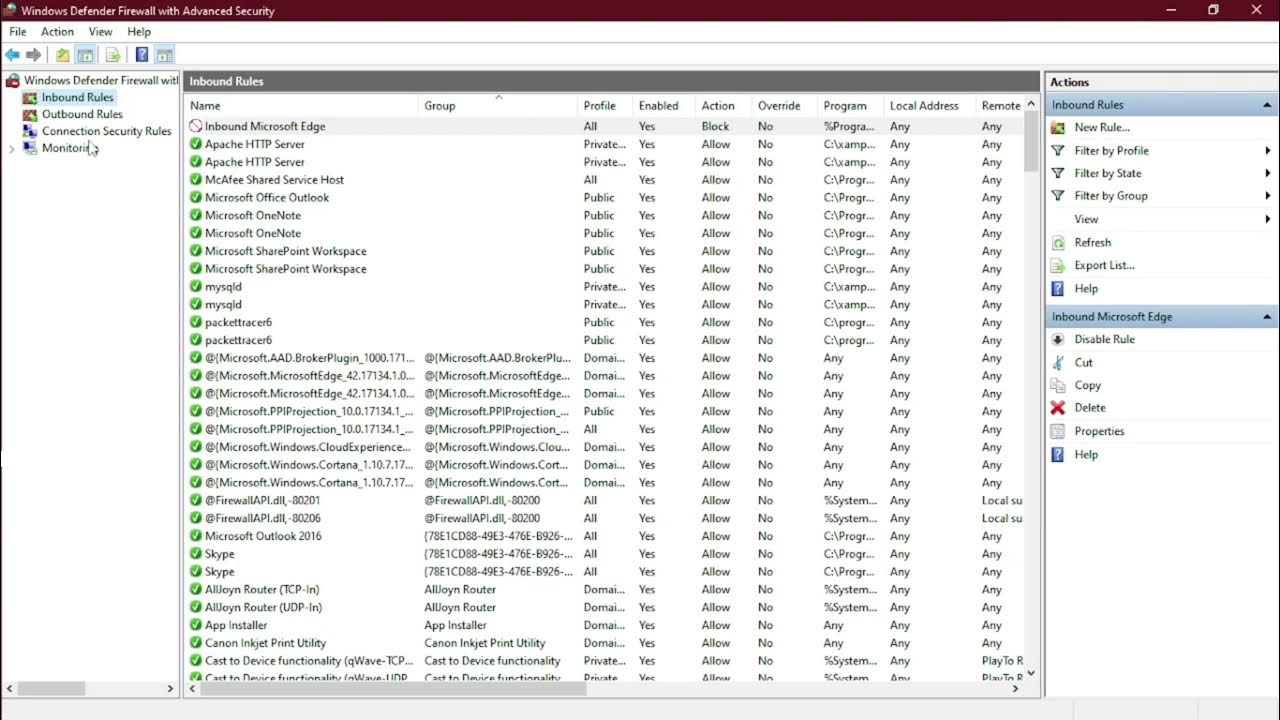Select the Microsoft Office Outlook rule
This screenshot has height=720, width=1280.
(604, 198)
